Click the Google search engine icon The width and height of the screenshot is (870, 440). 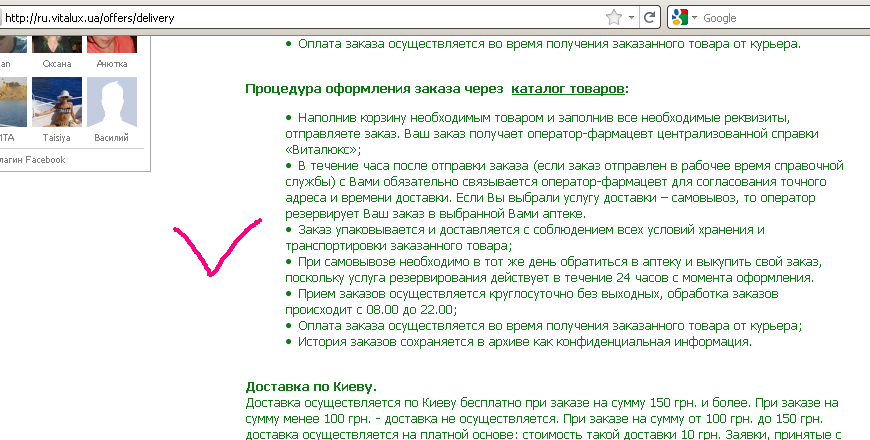pyautogui.click(x=679, y=17)
